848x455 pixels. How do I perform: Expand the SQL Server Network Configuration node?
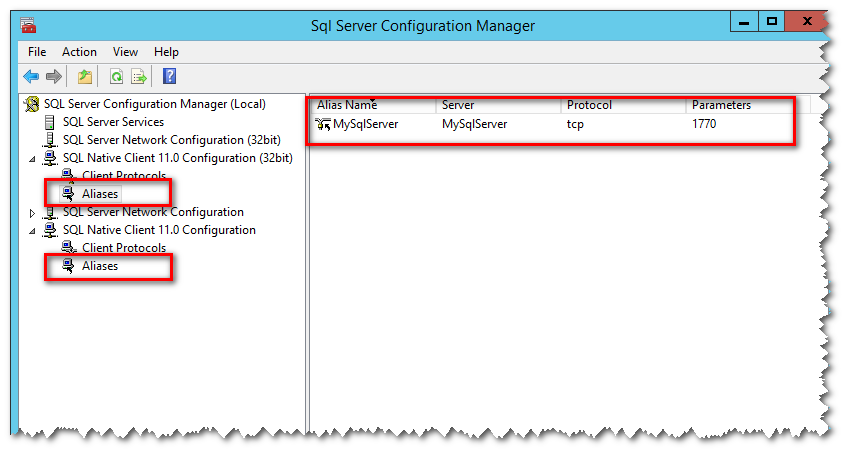tap(32, 213)
